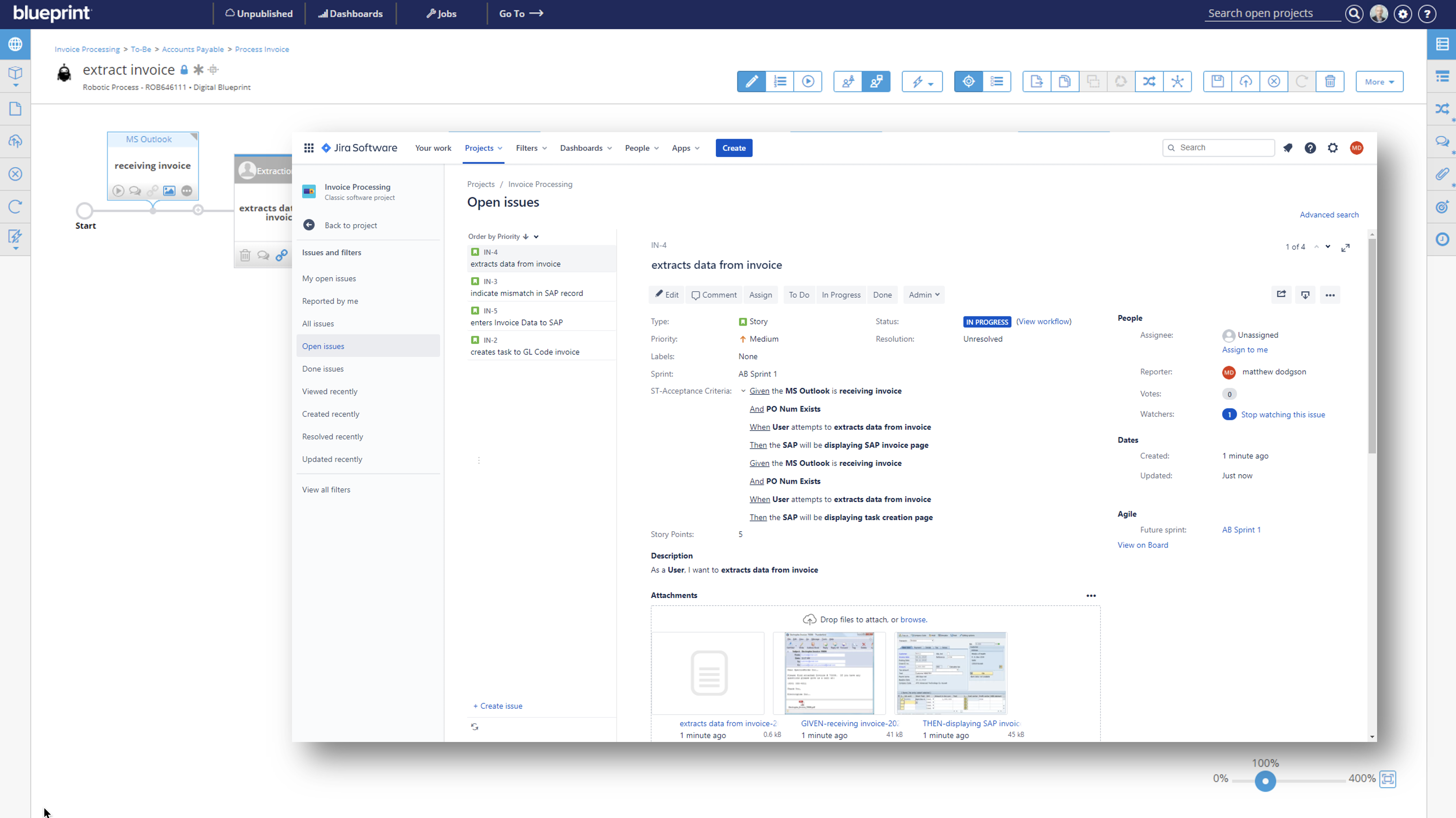Click Assign to me link

click(1245, 350)
